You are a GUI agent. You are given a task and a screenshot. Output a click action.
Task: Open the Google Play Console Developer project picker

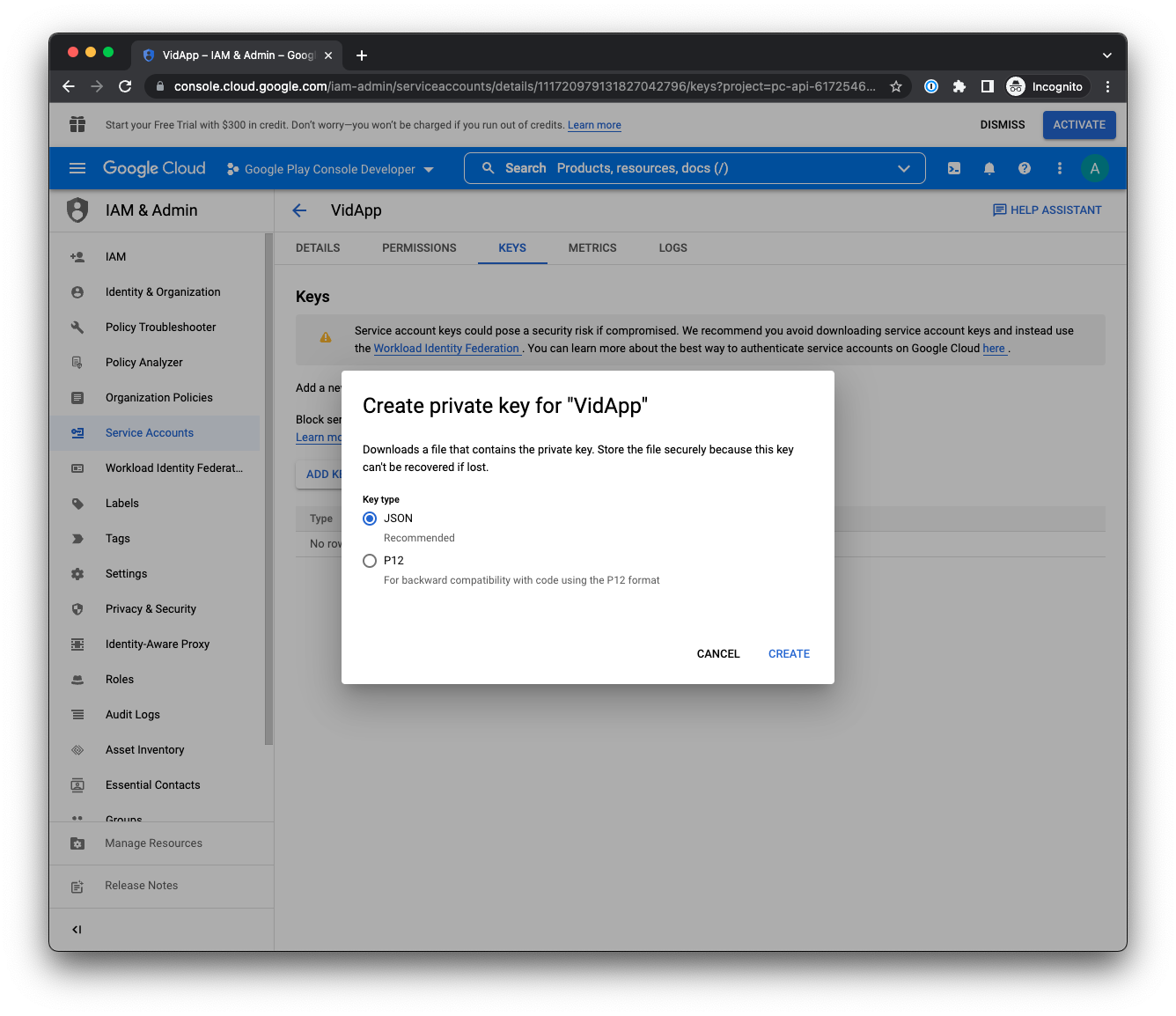coord(330,169)
